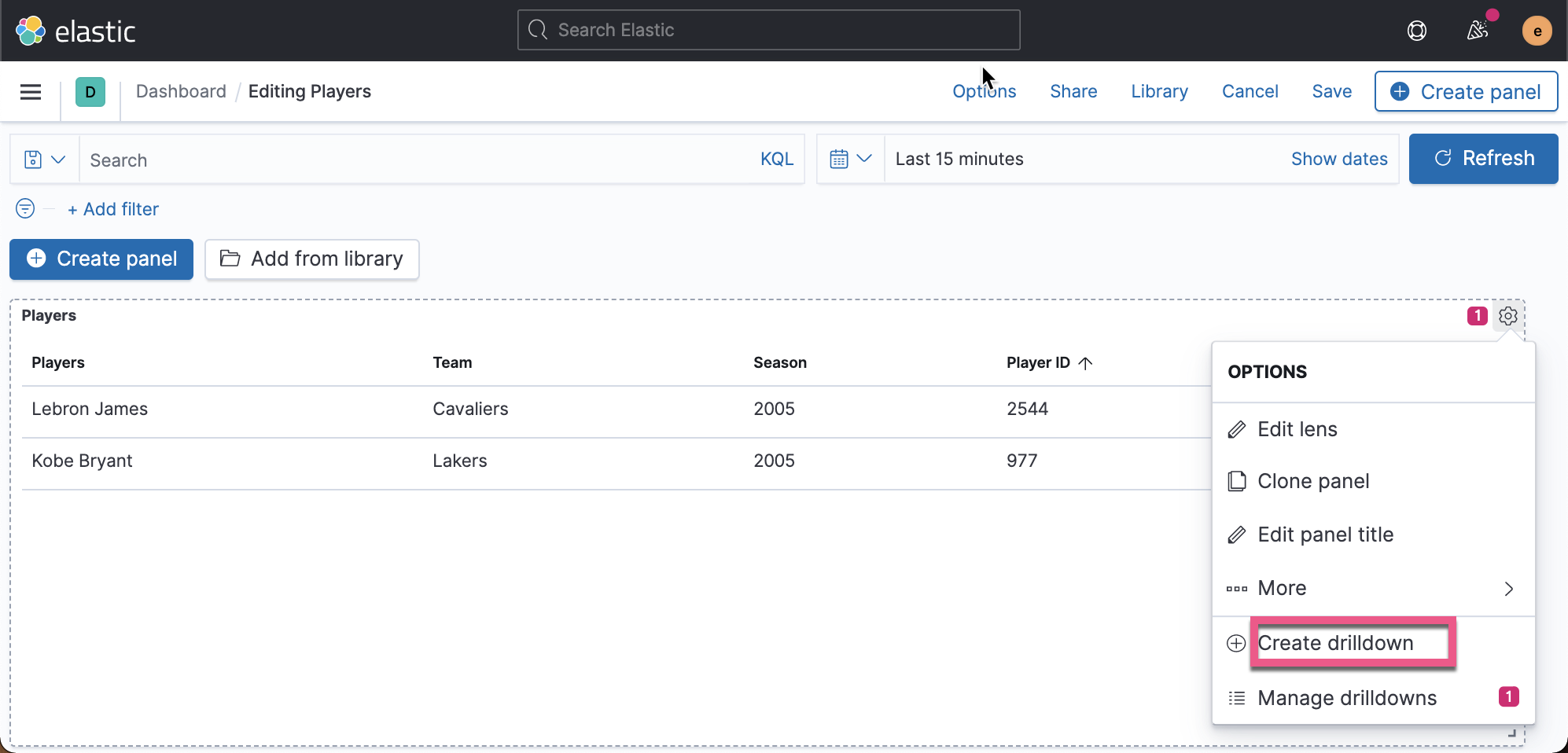Image resolution: width=1568 pixels, height=753 pixels.
Task: Open the hamburger navigation menu
Action: 31,92
